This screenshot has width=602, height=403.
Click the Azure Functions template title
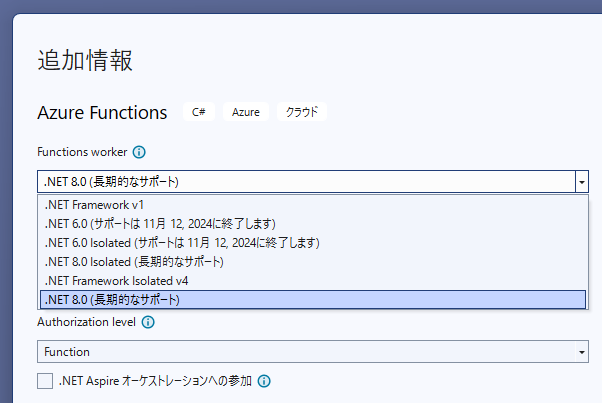102,113
